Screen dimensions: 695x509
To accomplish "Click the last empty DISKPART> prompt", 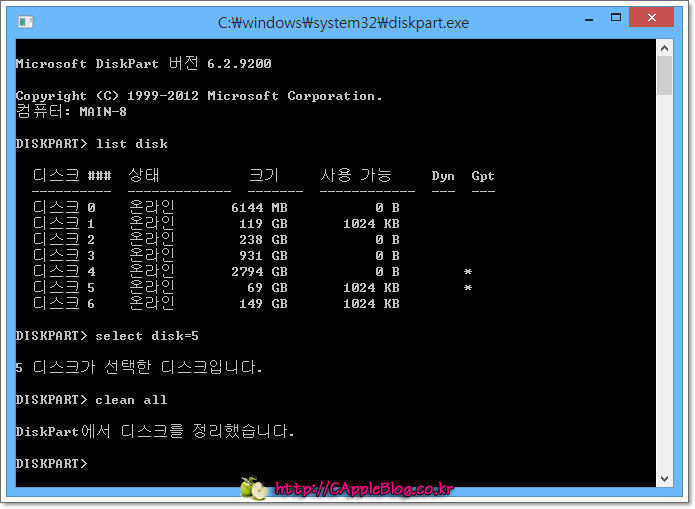I will (x=51, y=463).
